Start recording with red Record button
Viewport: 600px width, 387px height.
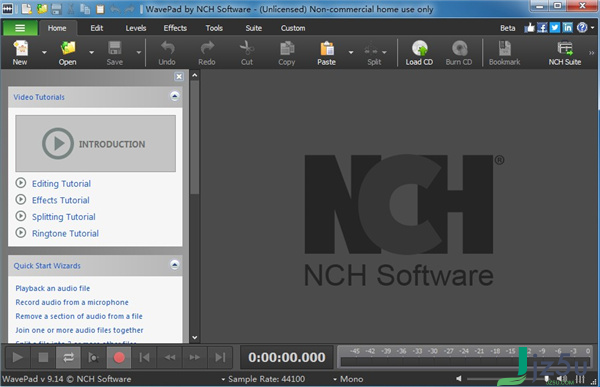[119, 358]
